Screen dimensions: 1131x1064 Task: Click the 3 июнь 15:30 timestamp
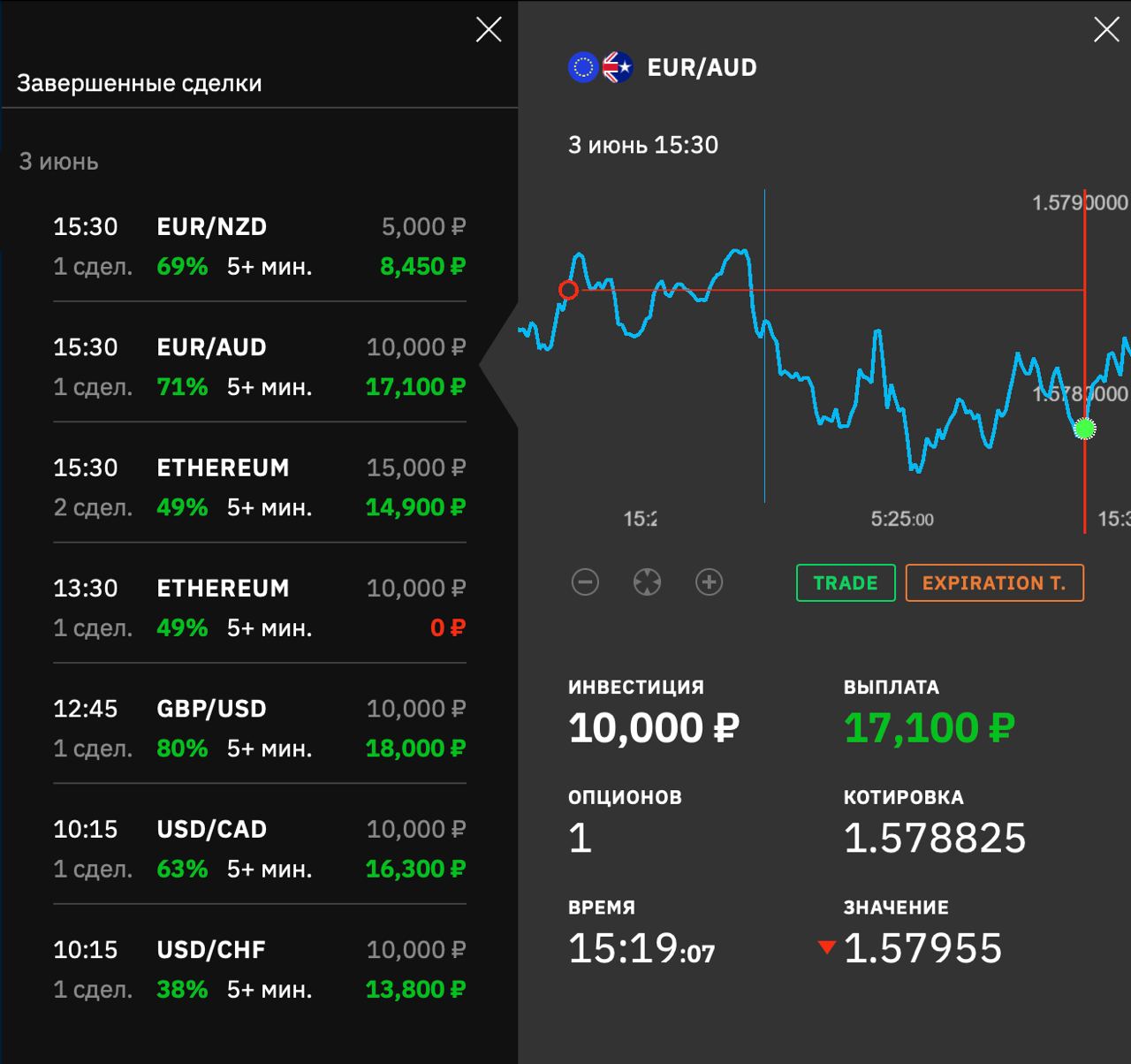pyautogui.click(x=643, y=145)
